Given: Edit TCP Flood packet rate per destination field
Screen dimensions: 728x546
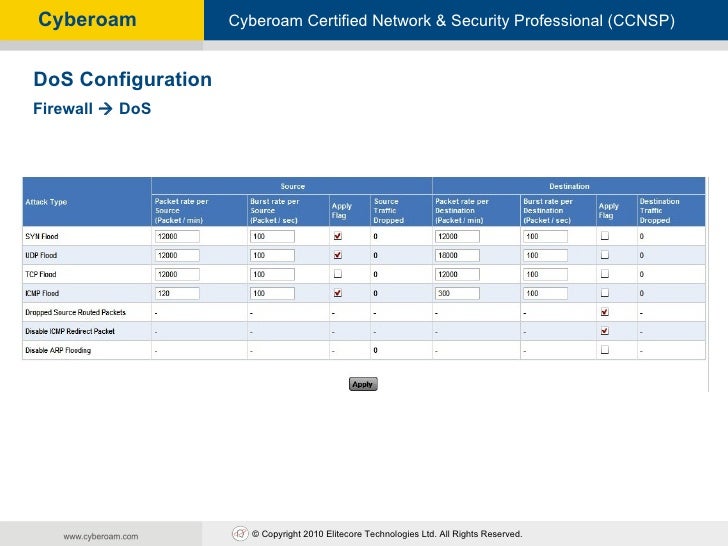Looking at the screenshot, I should click(457, 274).
